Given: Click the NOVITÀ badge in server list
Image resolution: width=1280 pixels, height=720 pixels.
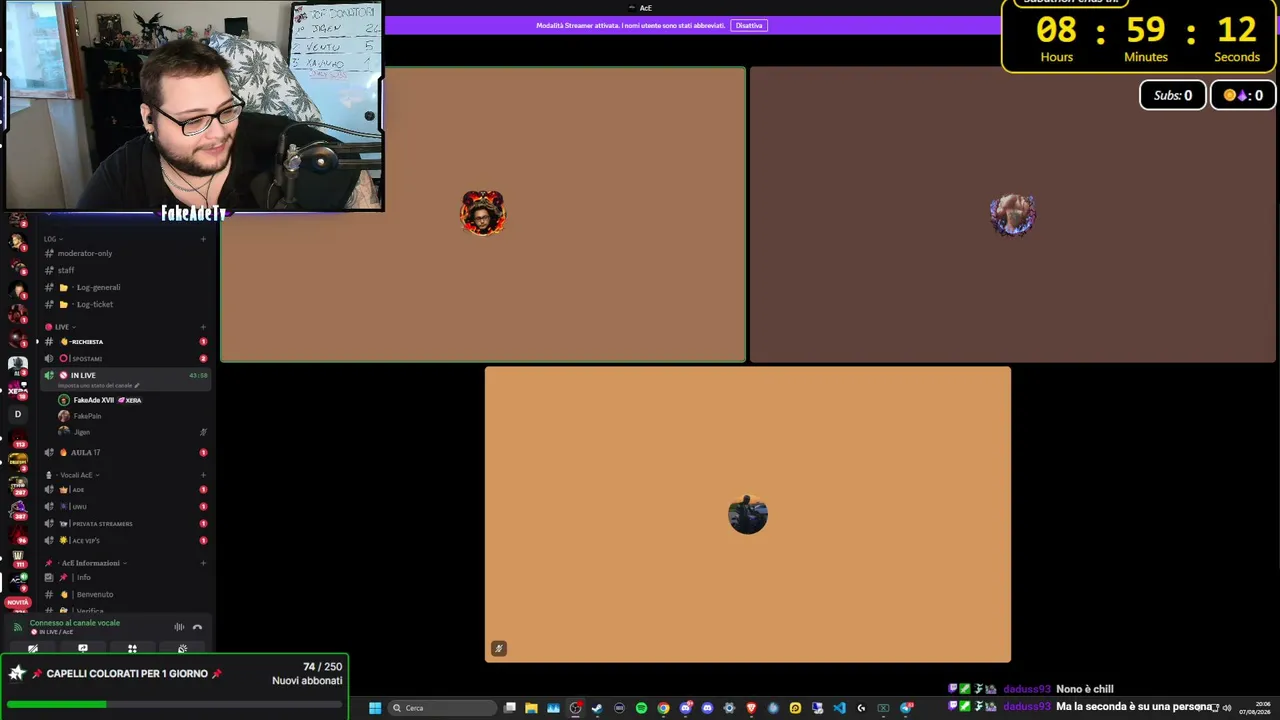Looking at the screenshot, I should (x=17, y=602).
